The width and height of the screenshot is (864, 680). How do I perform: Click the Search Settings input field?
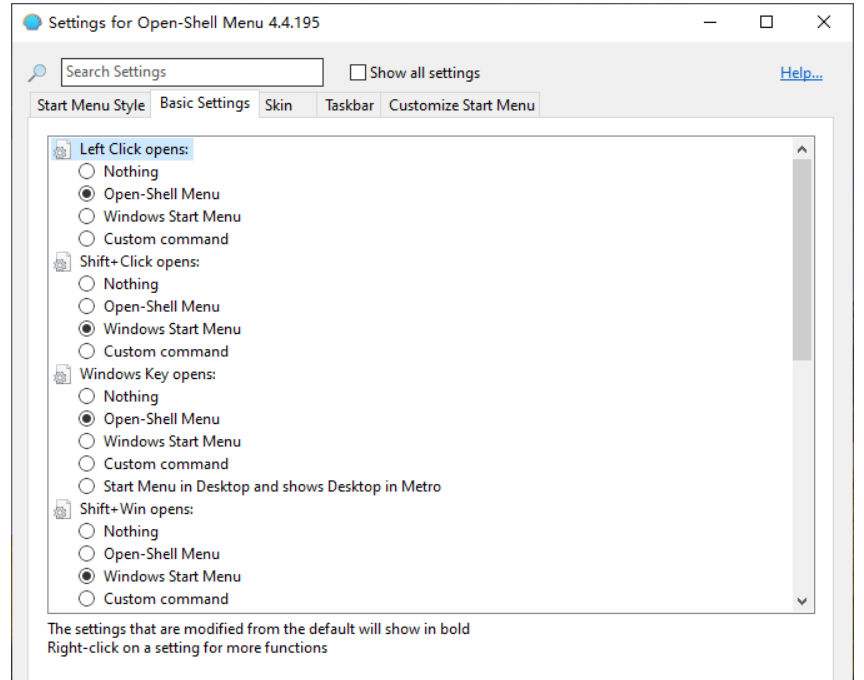pos(193,72)
